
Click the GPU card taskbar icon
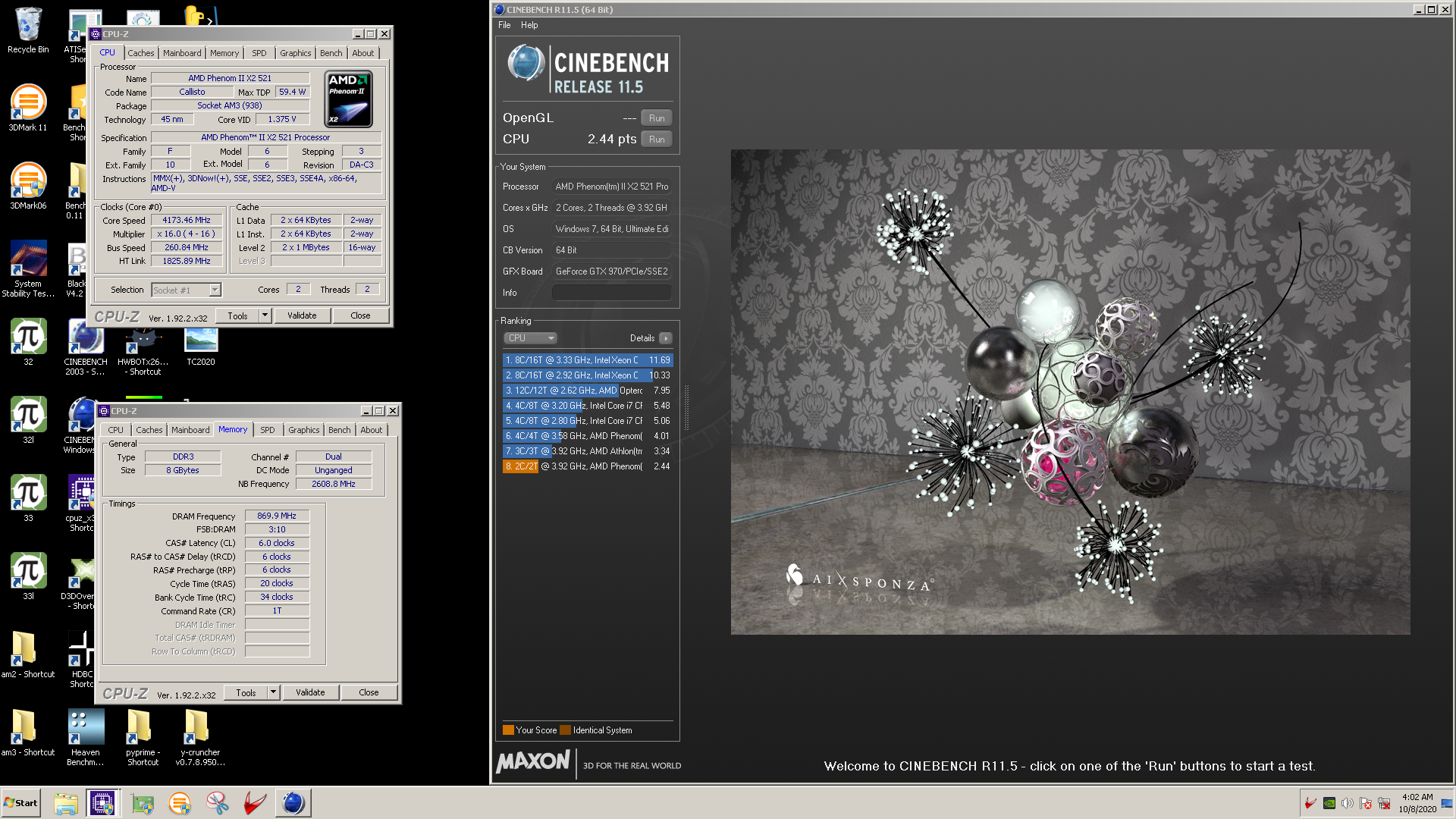142,803
